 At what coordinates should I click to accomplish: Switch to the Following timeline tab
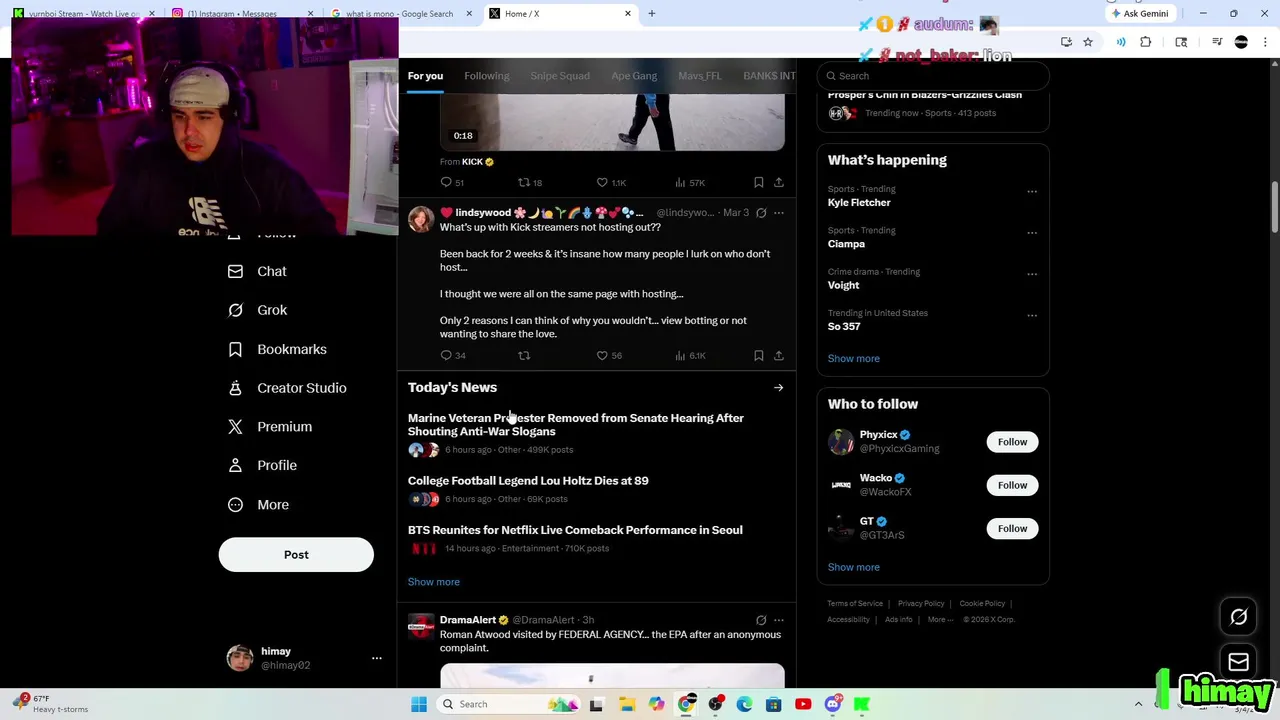486,76
